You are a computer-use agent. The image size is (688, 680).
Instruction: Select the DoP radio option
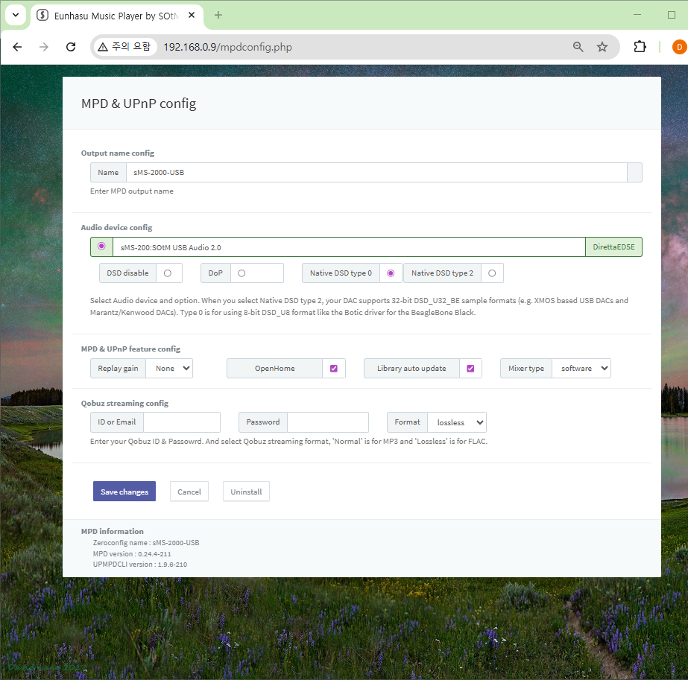tap(241, 272)
